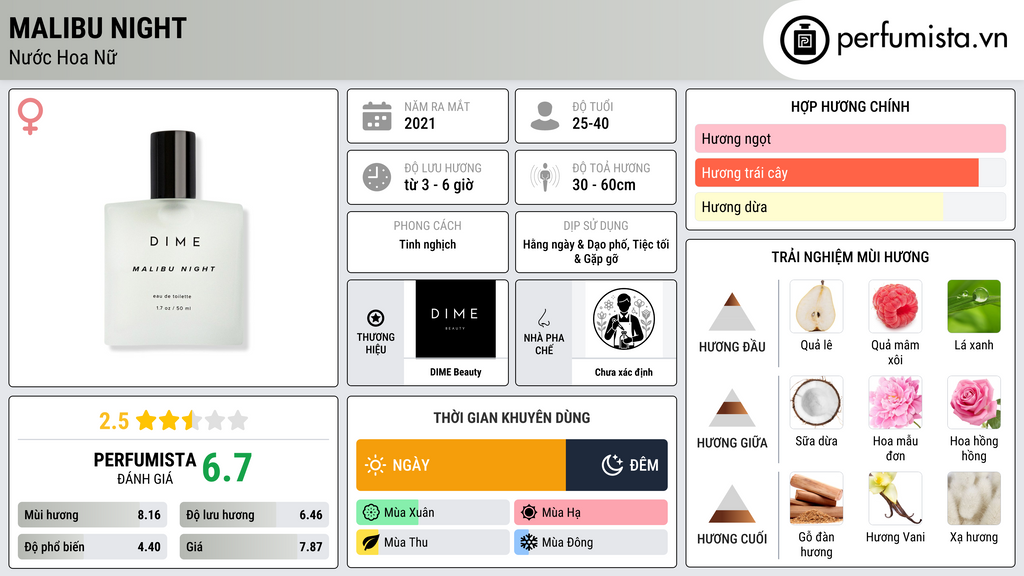Click the calendar icon beside Năm ra mắt
Screen dimensions: 1024x576
377,116
